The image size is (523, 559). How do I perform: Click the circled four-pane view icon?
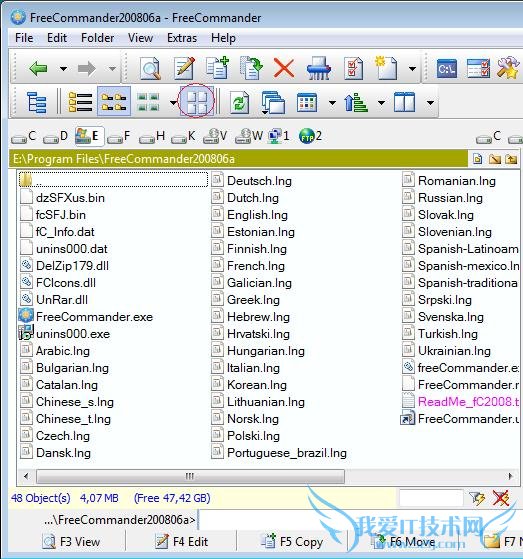click(x=197, y=101)
